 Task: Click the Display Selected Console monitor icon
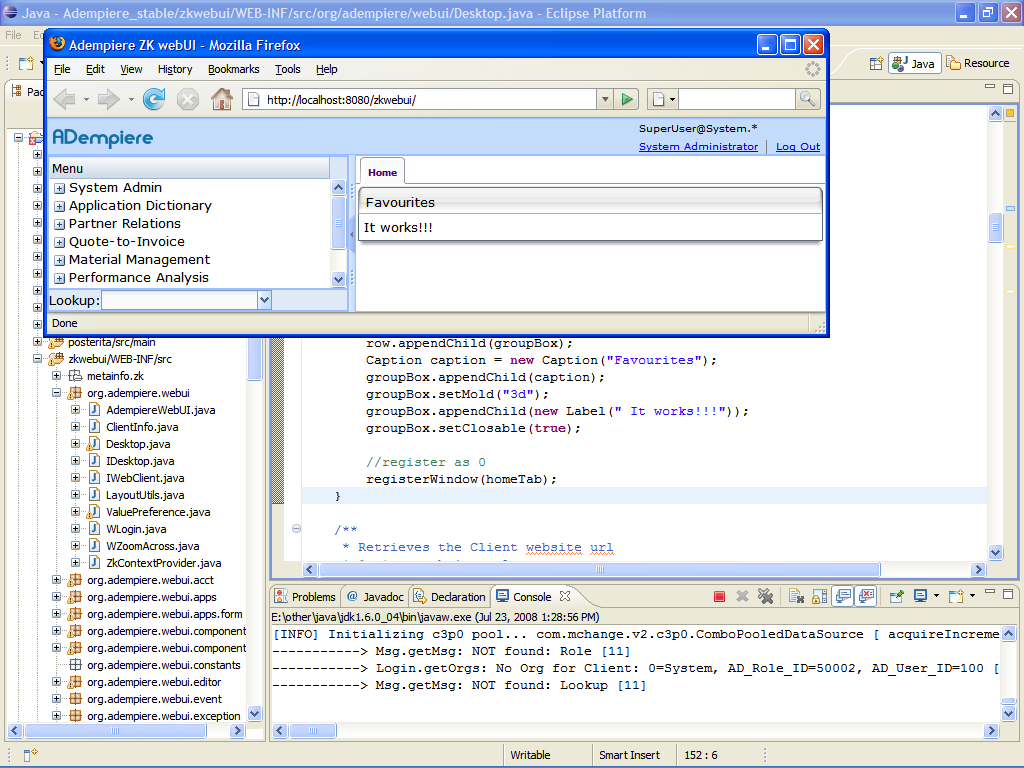(x=921, y=596)
